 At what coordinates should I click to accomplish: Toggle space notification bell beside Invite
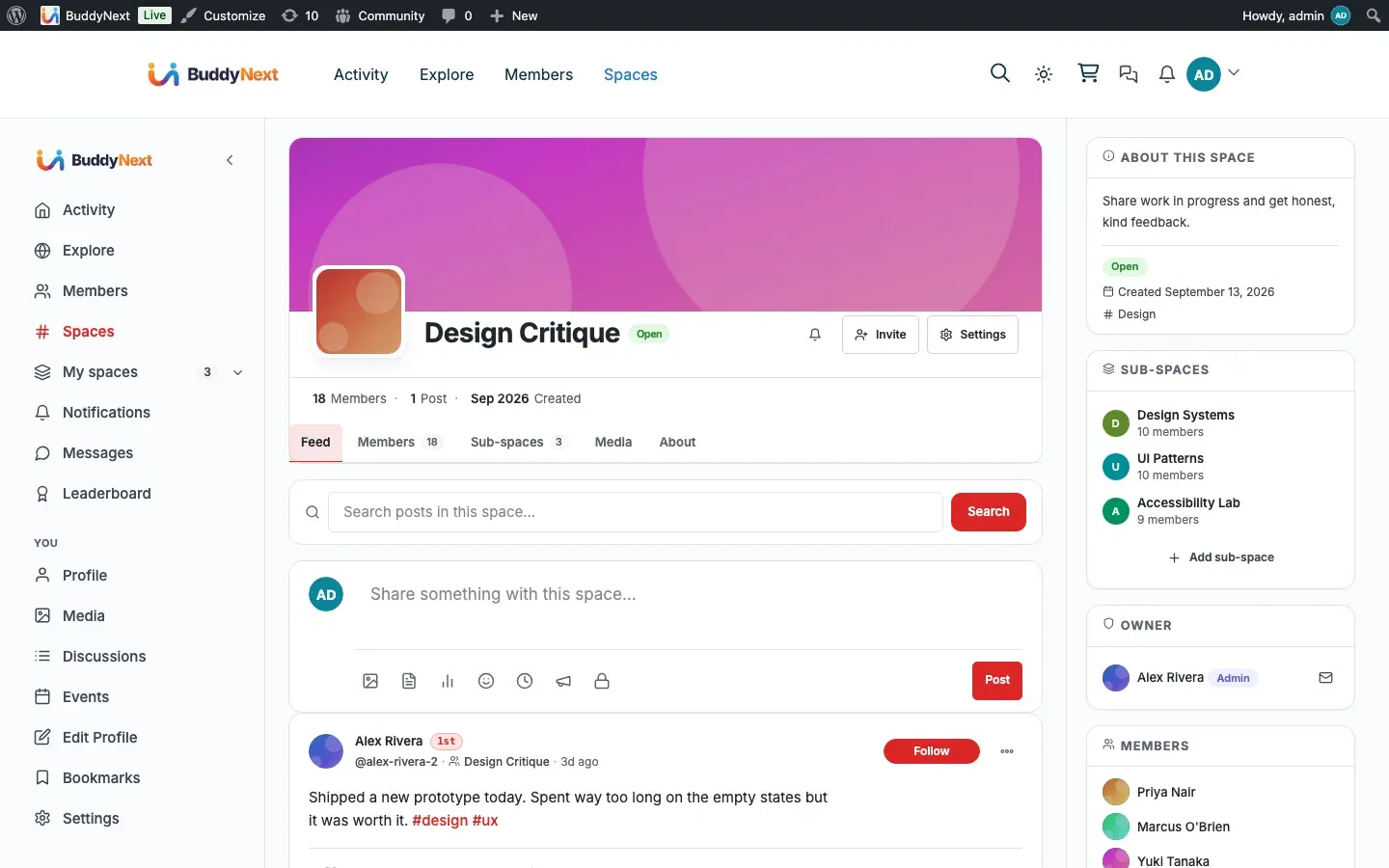coord(815,335)
